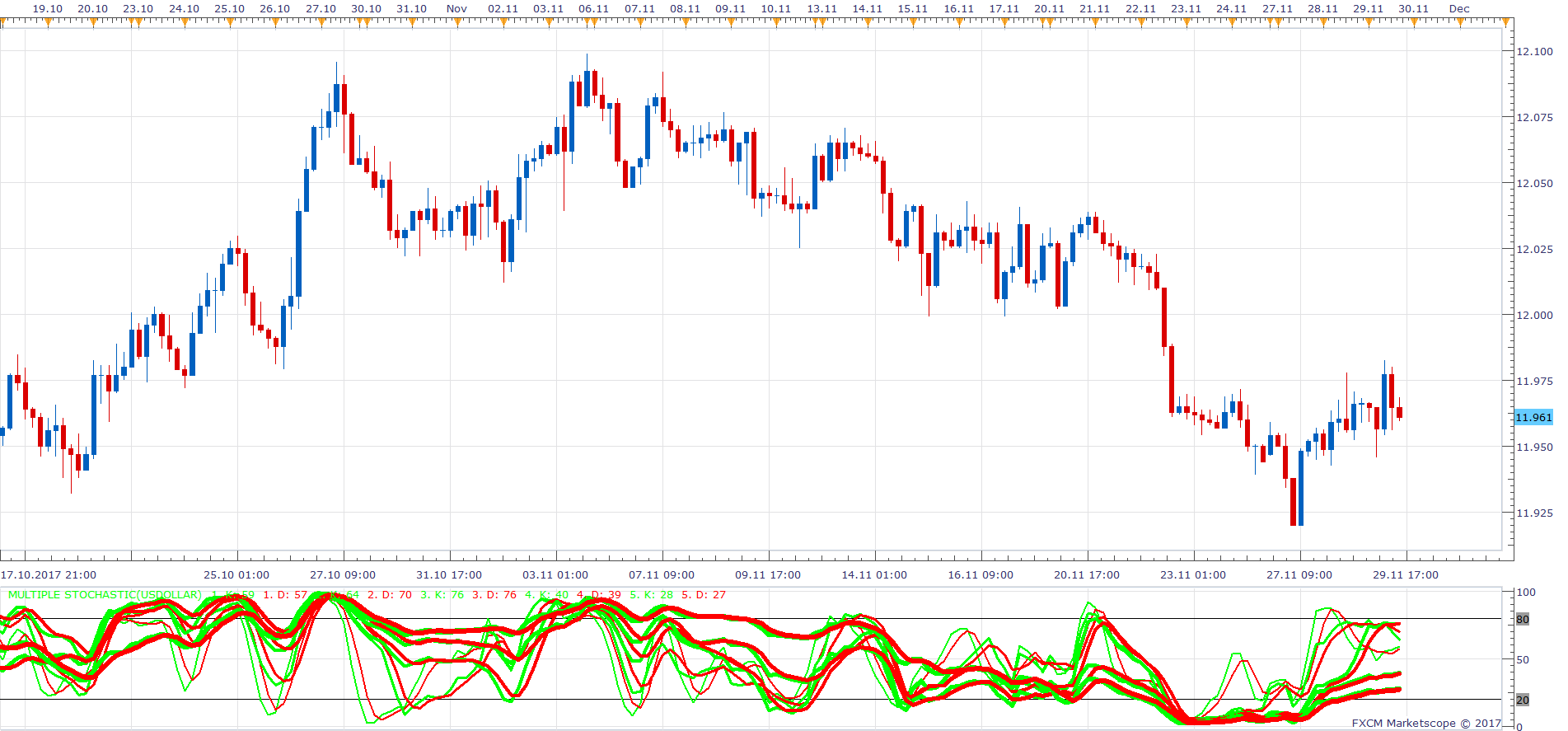Screen dimensions: 1568x731
Task: Click the 20.11 17:00 time label
Action: click(x=1087, y=575)
